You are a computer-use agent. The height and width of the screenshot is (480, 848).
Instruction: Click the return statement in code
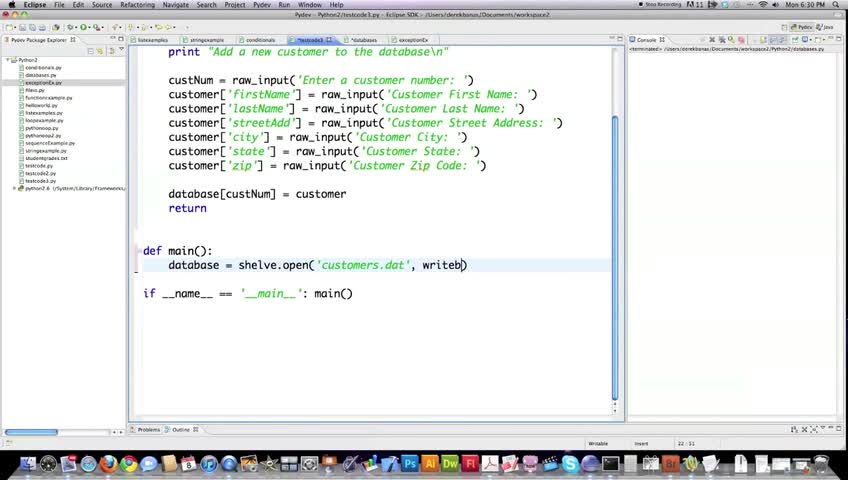pyautogui.click(x=187, y=208)
